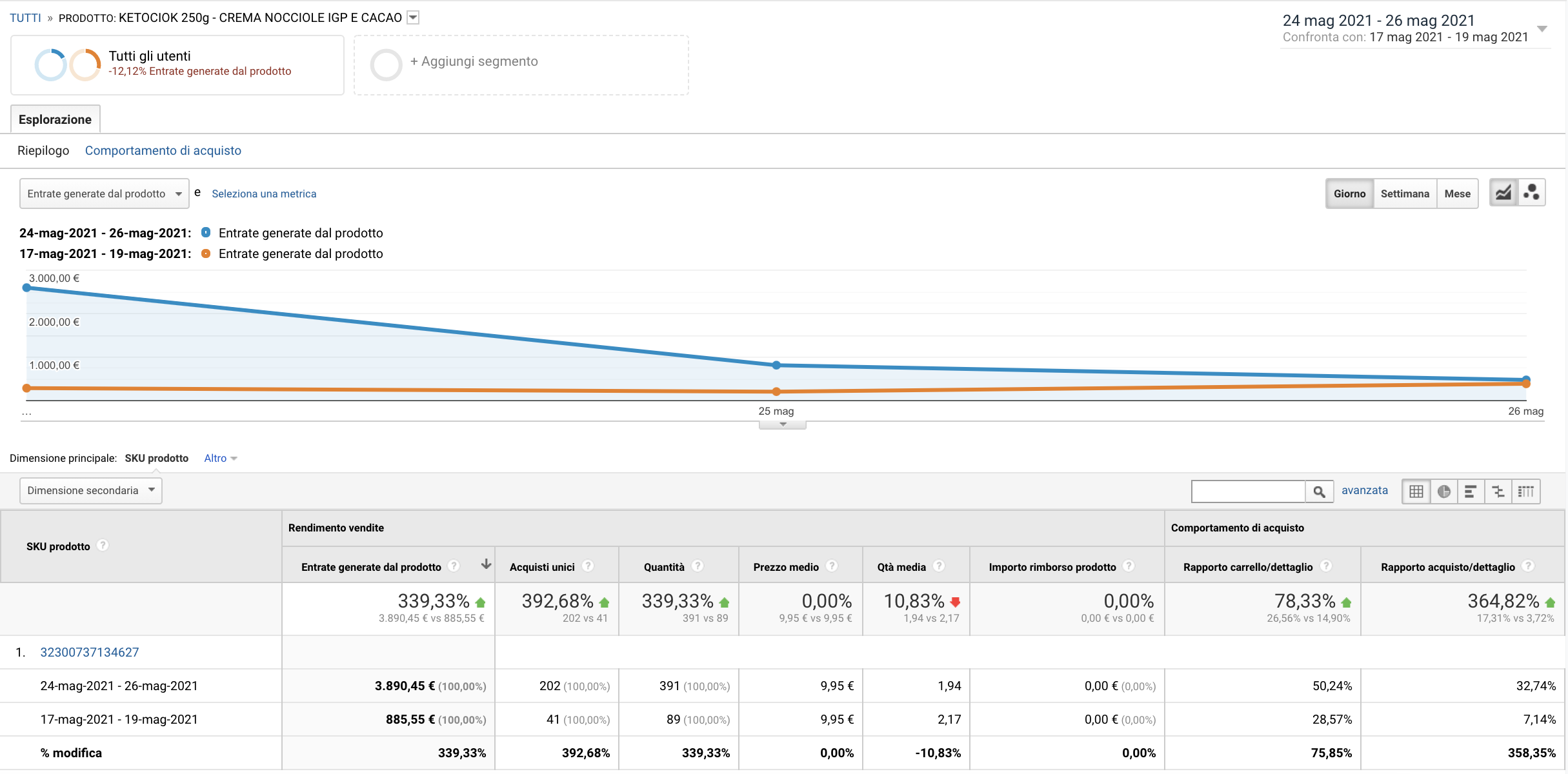Image resolution: width=1568 pixels, height=774 pixels.
Task: Click help icon next to Acquisti unici
Action: pyautogui.click(x=588, y=566)
